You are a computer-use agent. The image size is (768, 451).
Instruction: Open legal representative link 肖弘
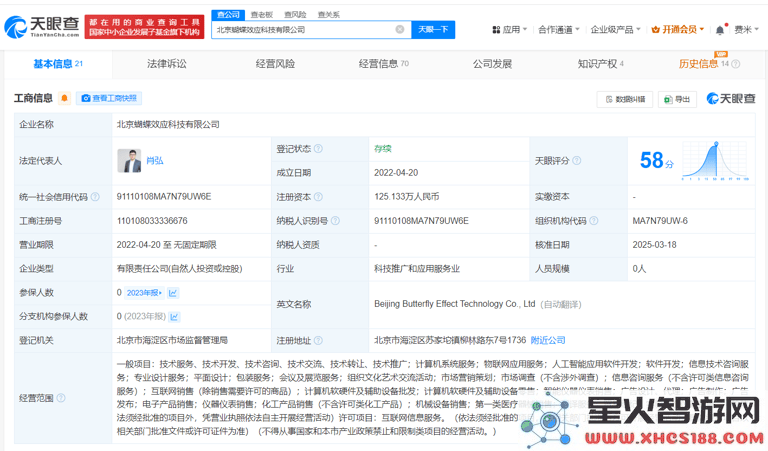155,161
